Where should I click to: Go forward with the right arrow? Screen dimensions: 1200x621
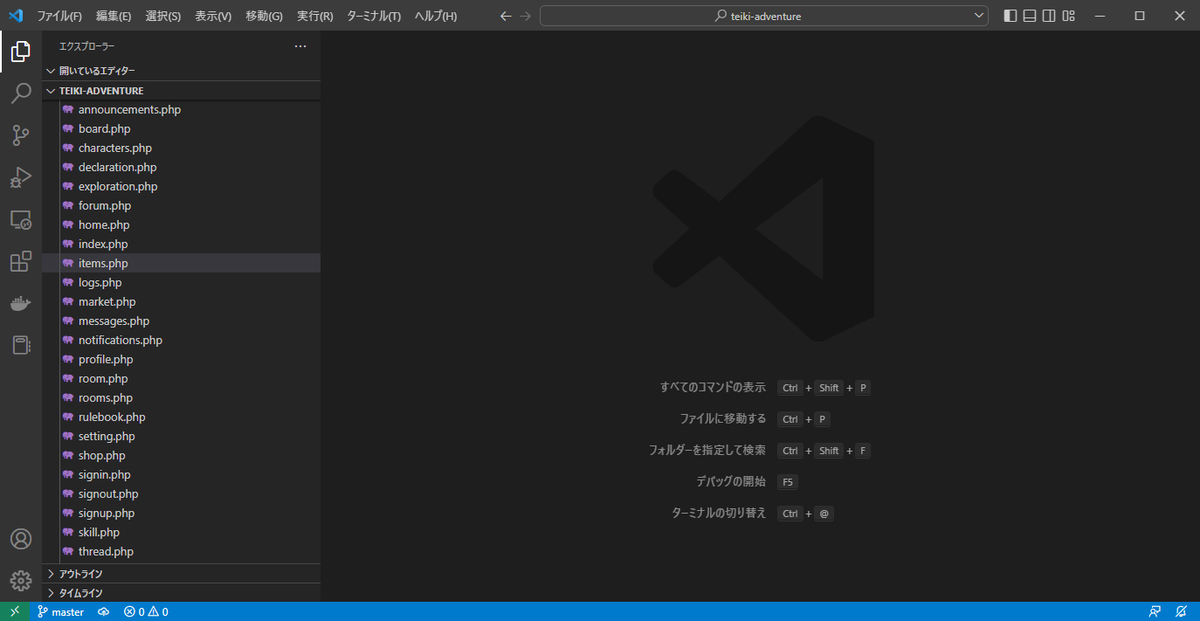pos(526,16)
